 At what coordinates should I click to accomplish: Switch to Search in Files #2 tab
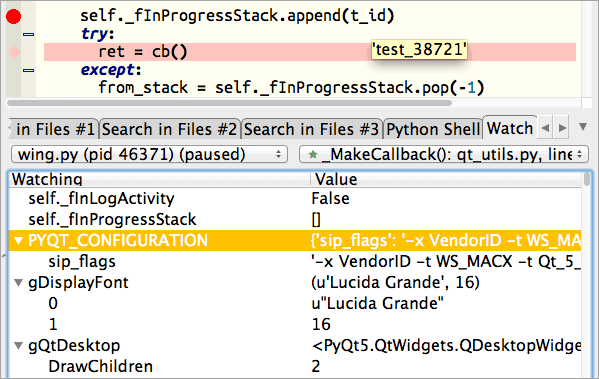pos(170,129)
